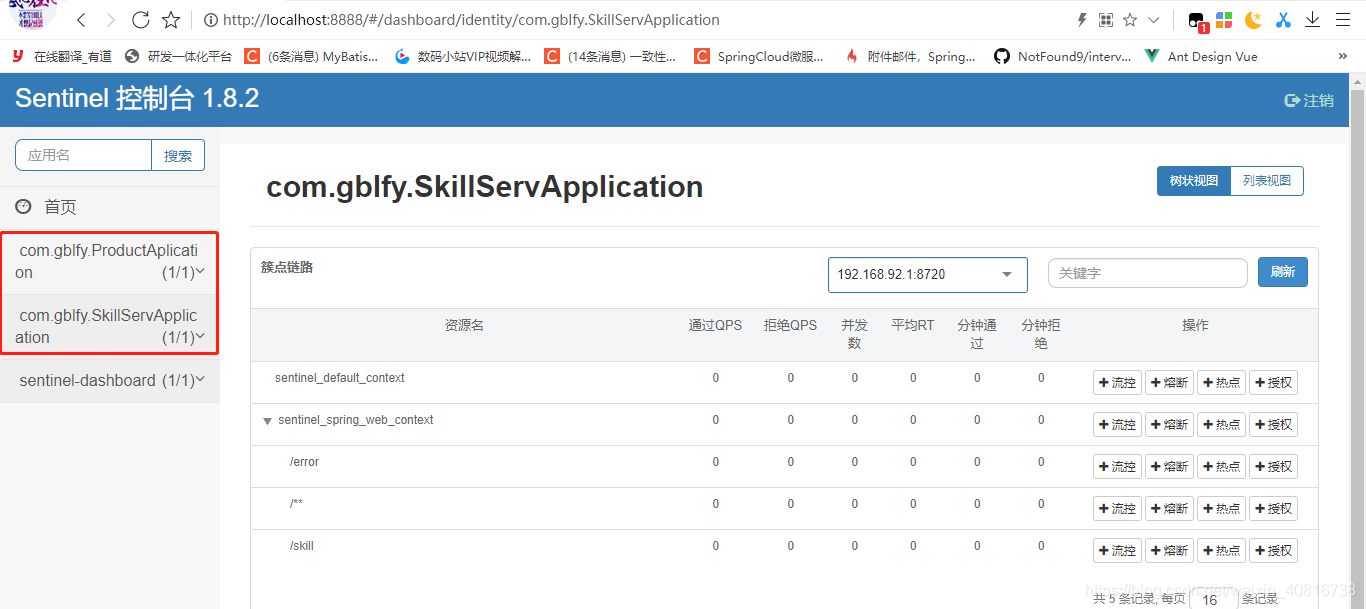1366x609 pixels.
Task: Open the 在线翻译_有道 bookmark
Action: tap(61, 57)
